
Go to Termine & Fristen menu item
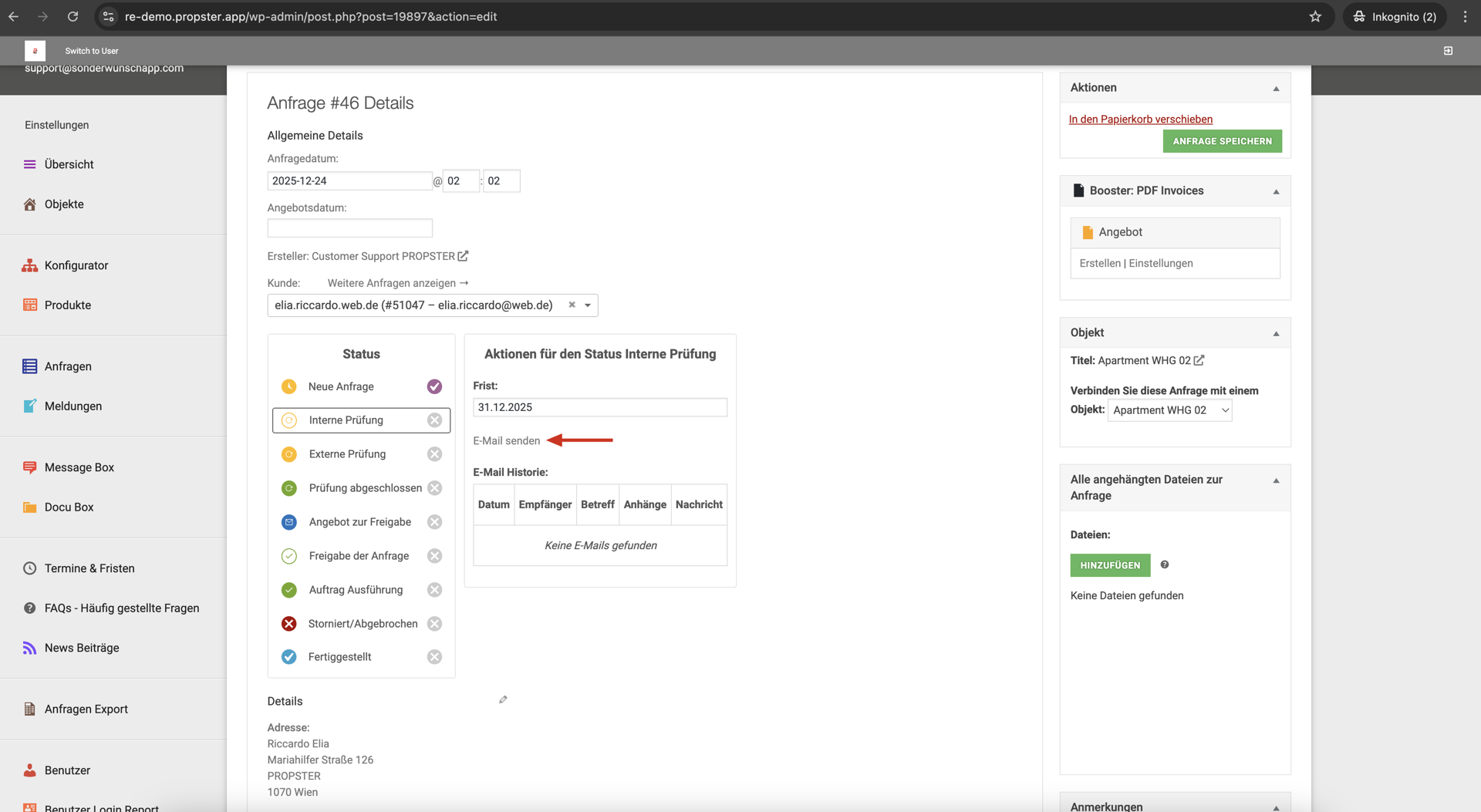pyautogui.click(x=89, y=568)
